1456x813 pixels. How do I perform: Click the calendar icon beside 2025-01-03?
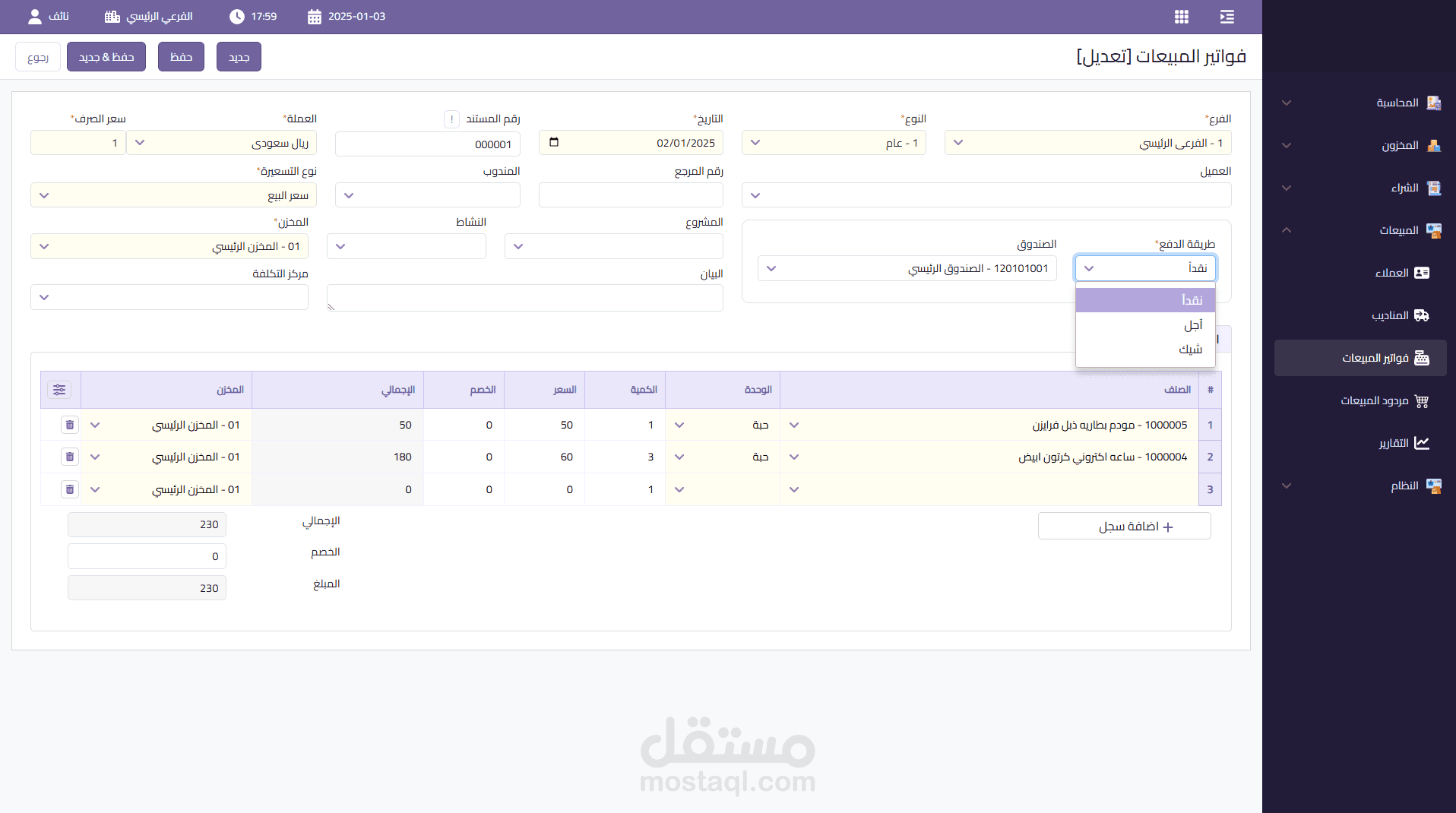(315, 17)
